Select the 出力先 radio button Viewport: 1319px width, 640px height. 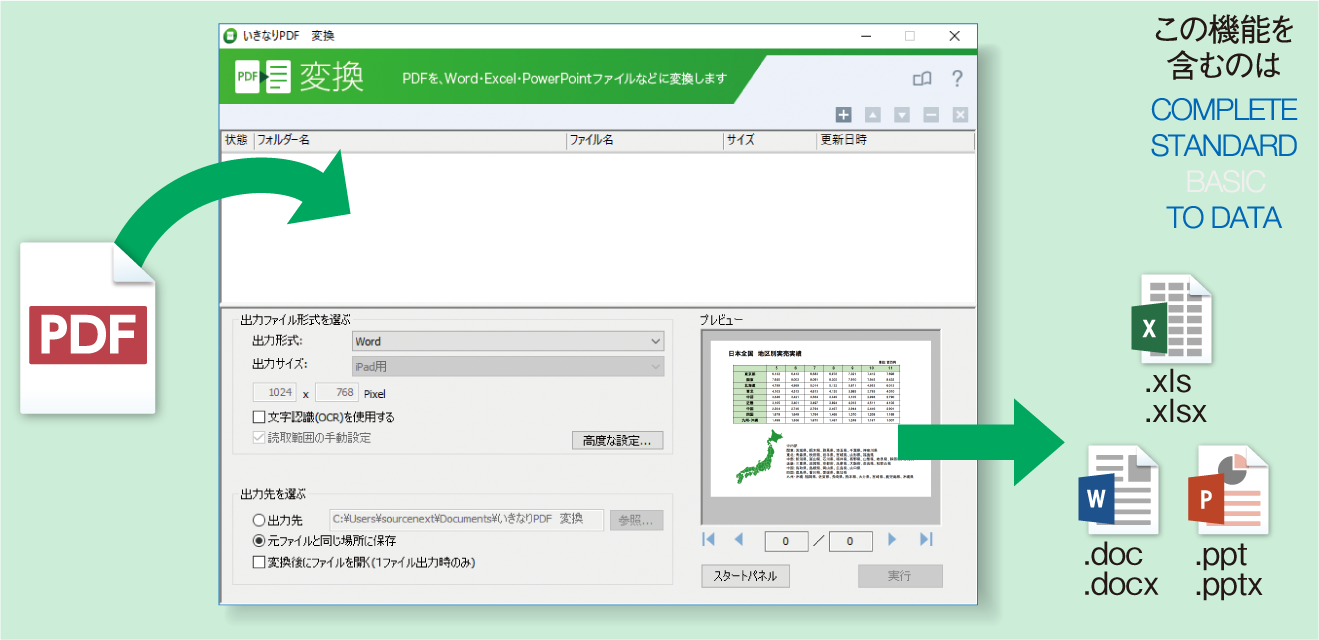click(259, 520)
